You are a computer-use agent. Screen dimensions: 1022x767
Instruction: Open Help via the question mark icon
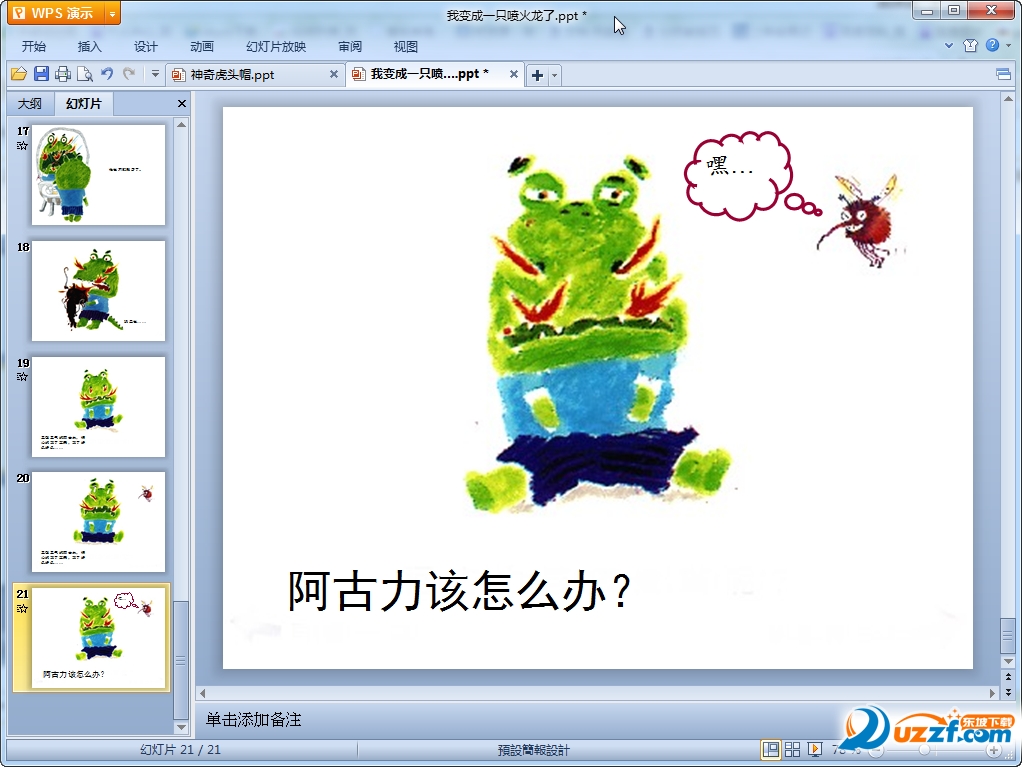pyautogui.click(x=992, y=45)
